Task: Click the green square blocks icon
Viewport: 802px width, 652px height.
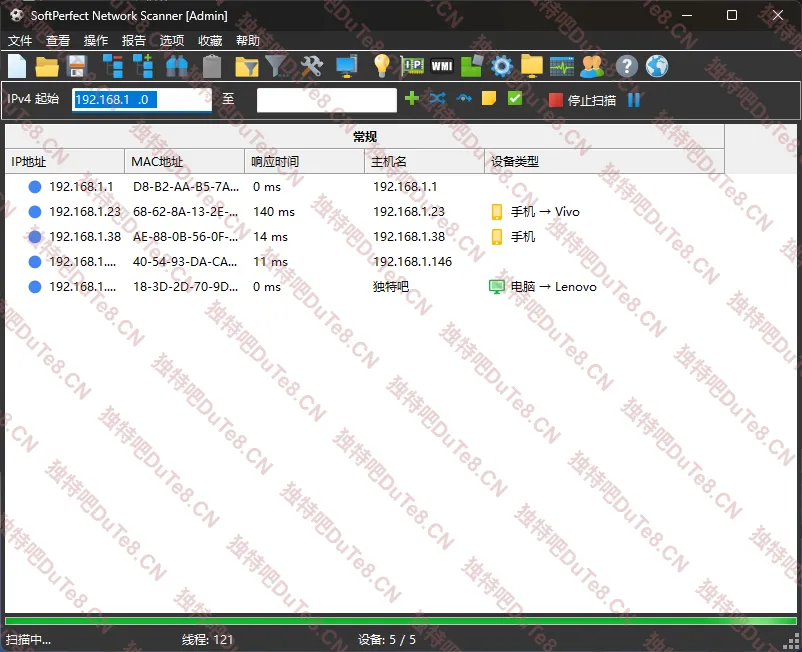Action: 472,66
